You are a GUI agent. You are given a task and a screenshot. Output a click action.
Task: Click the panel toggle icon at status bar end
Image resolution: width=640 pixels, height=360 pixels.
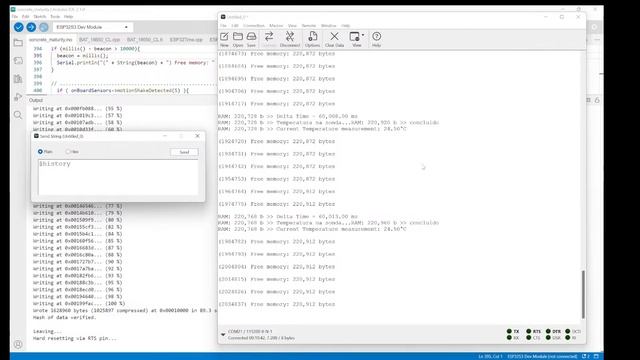point(596,356)
